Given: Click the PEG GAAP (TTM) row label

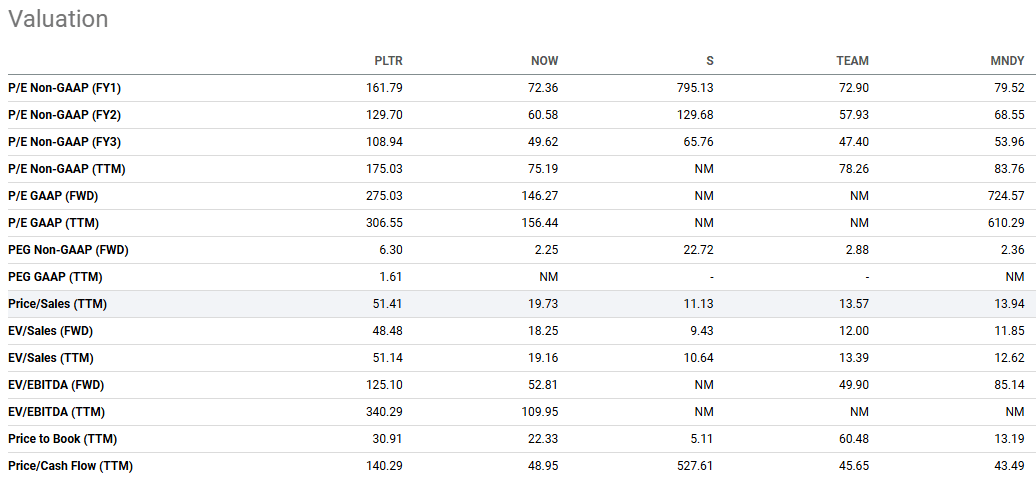Looking at the screenshot, I should click(x=55, y=277).
